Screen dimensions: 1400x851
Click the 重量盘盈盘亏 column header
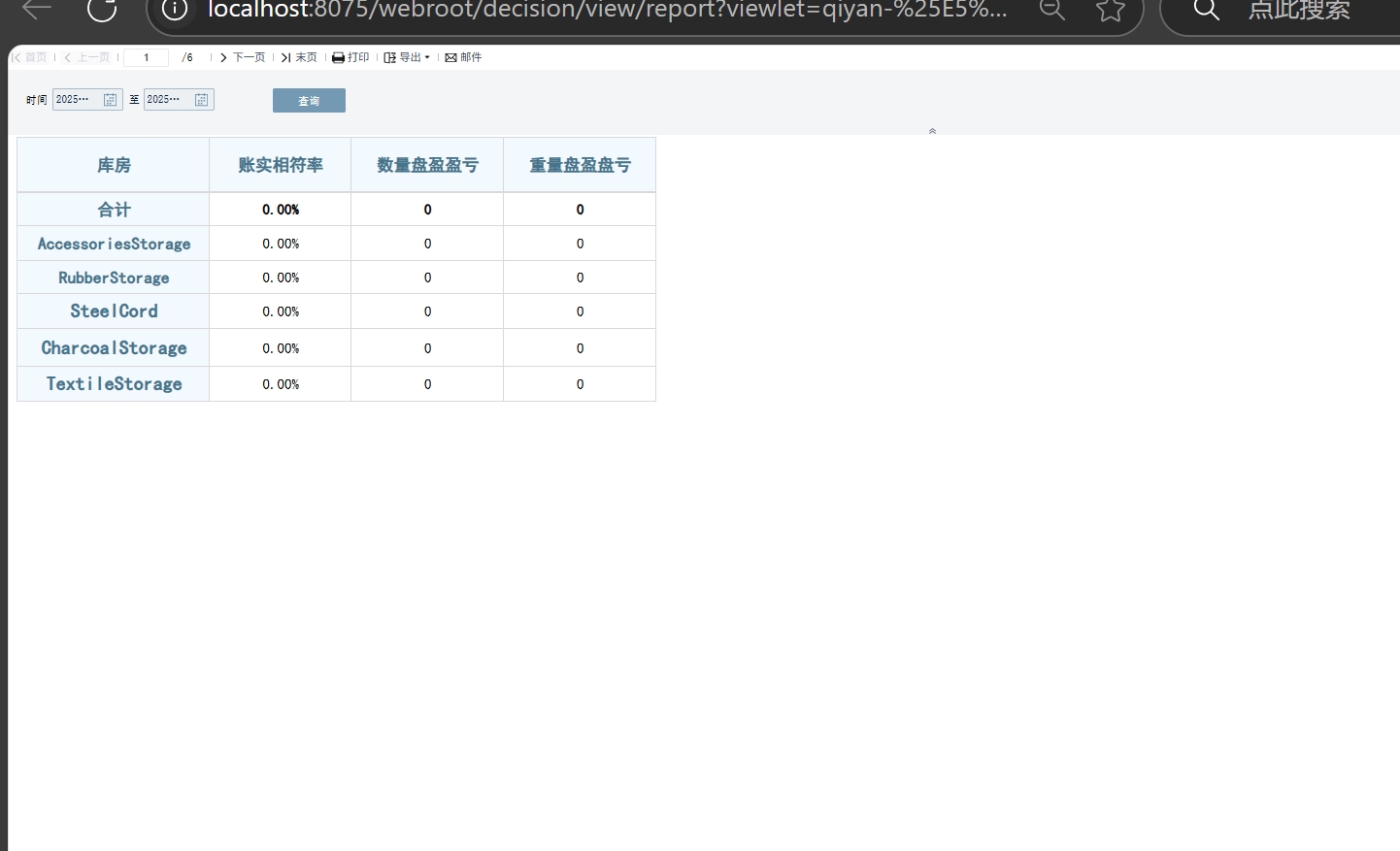pos(580,165)
